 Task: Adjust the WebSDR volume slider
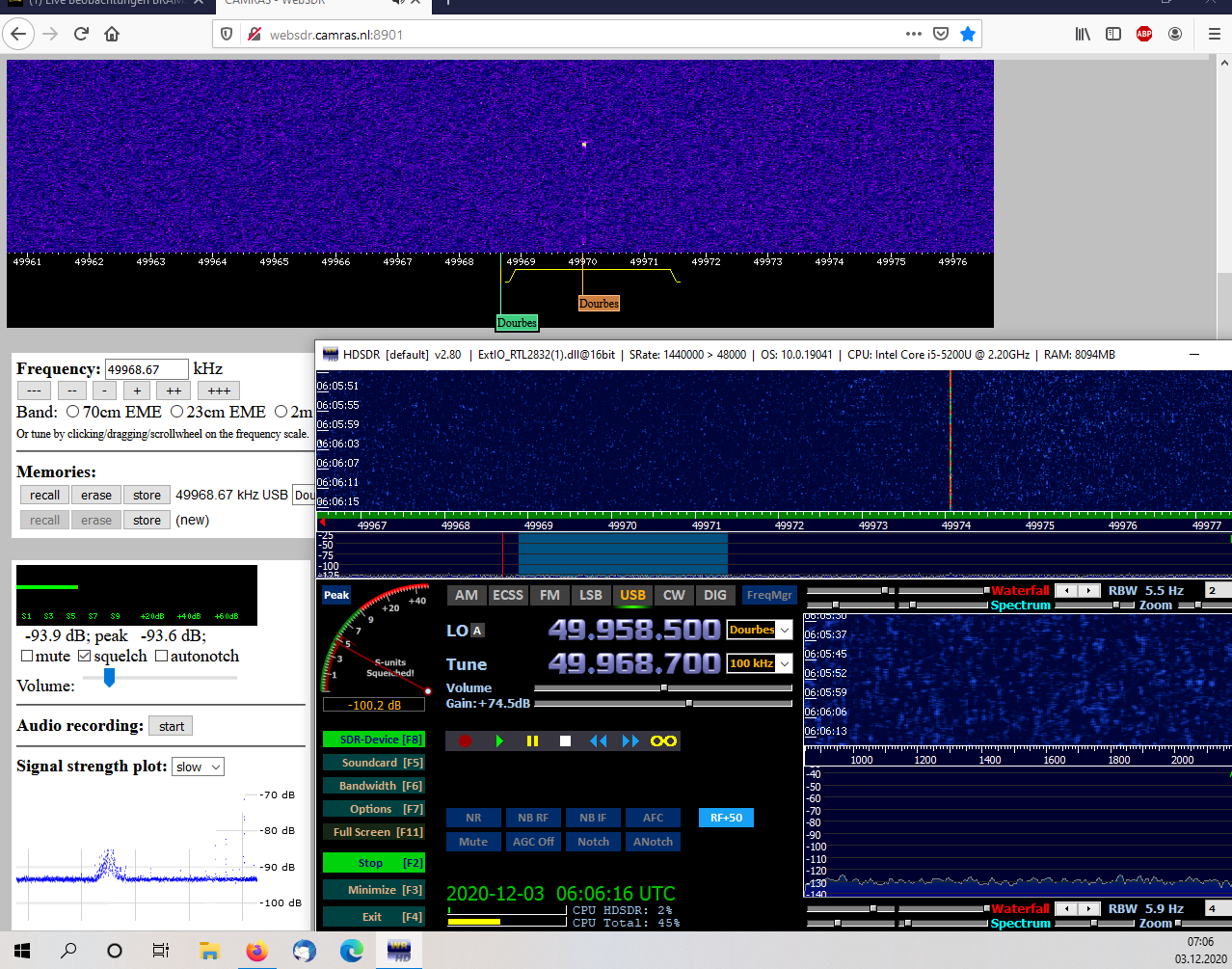tap(109, 678)
